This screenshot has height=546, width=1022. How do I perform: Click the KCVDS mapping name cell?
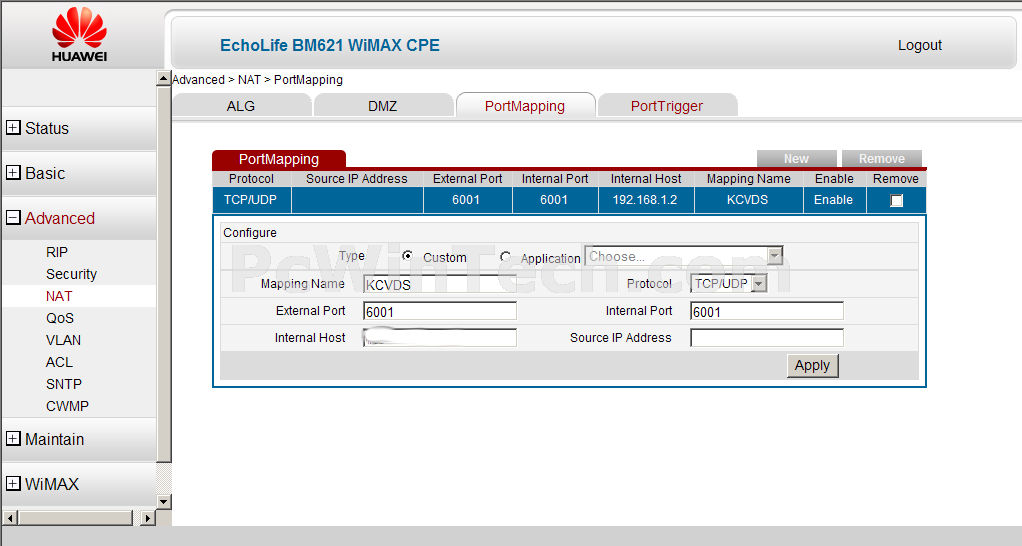point(748,200)
